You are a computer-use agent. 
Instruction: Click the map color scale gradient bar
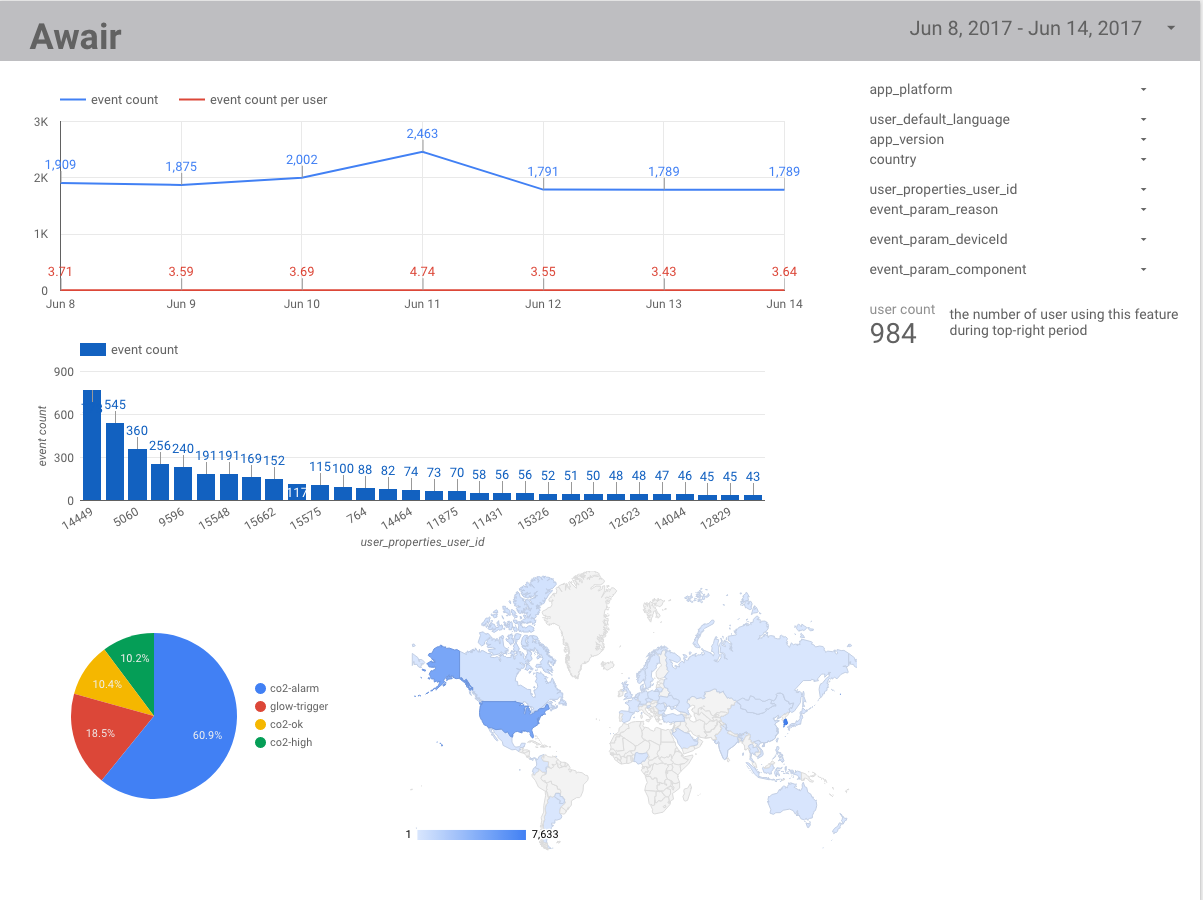(x=471, y=834)
